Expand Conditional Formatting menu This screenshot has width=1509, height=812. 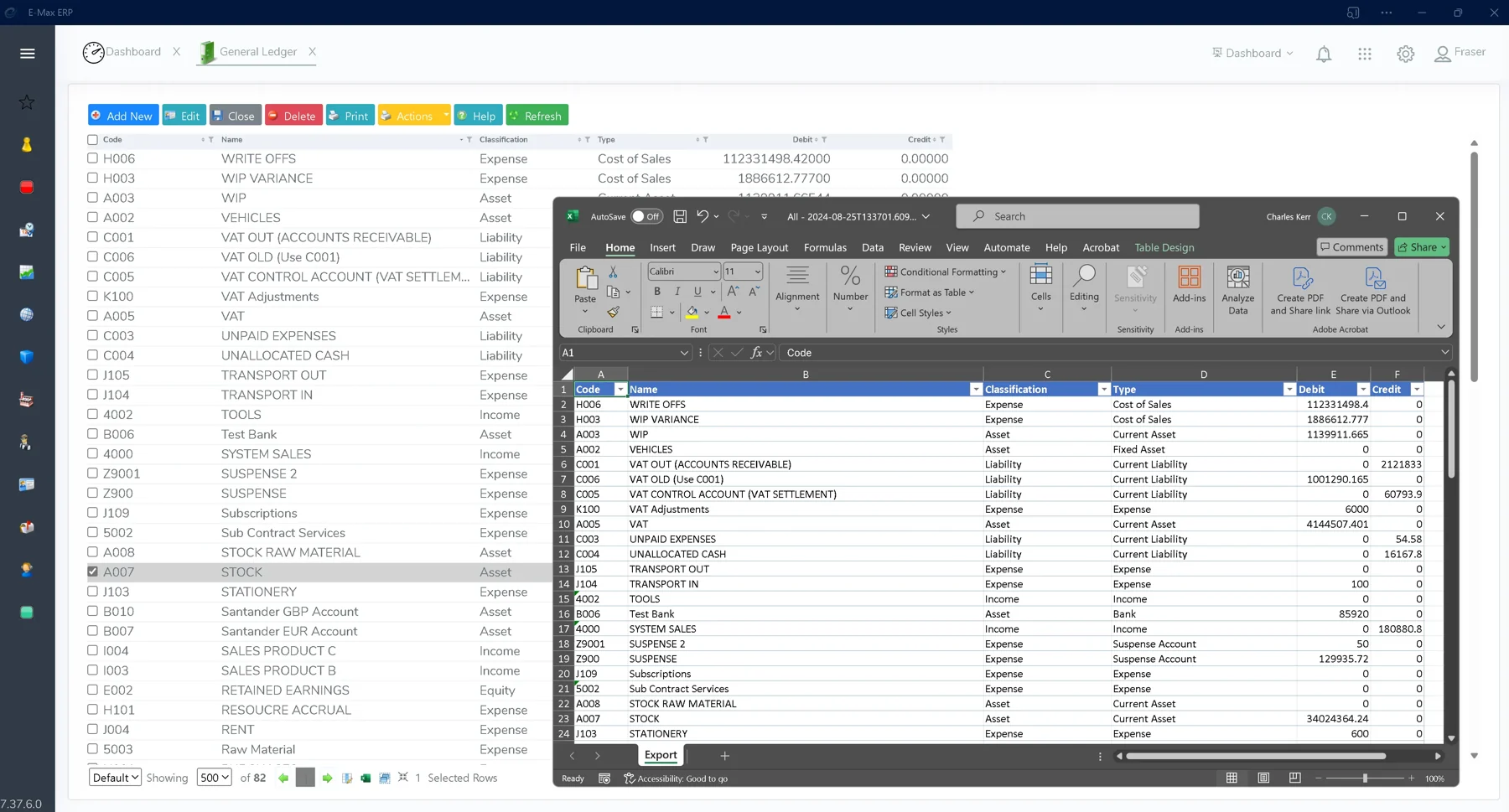pos(945,272)
